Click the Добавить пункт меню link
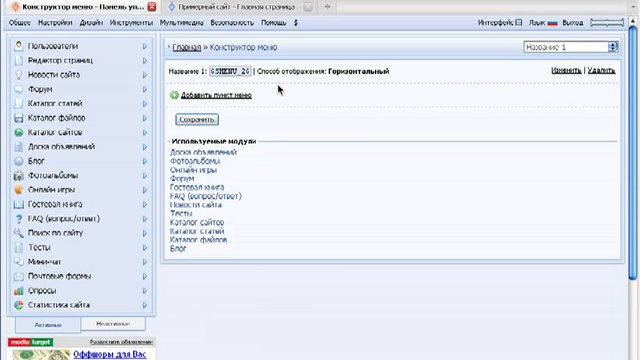 click(x=216, y=95)
